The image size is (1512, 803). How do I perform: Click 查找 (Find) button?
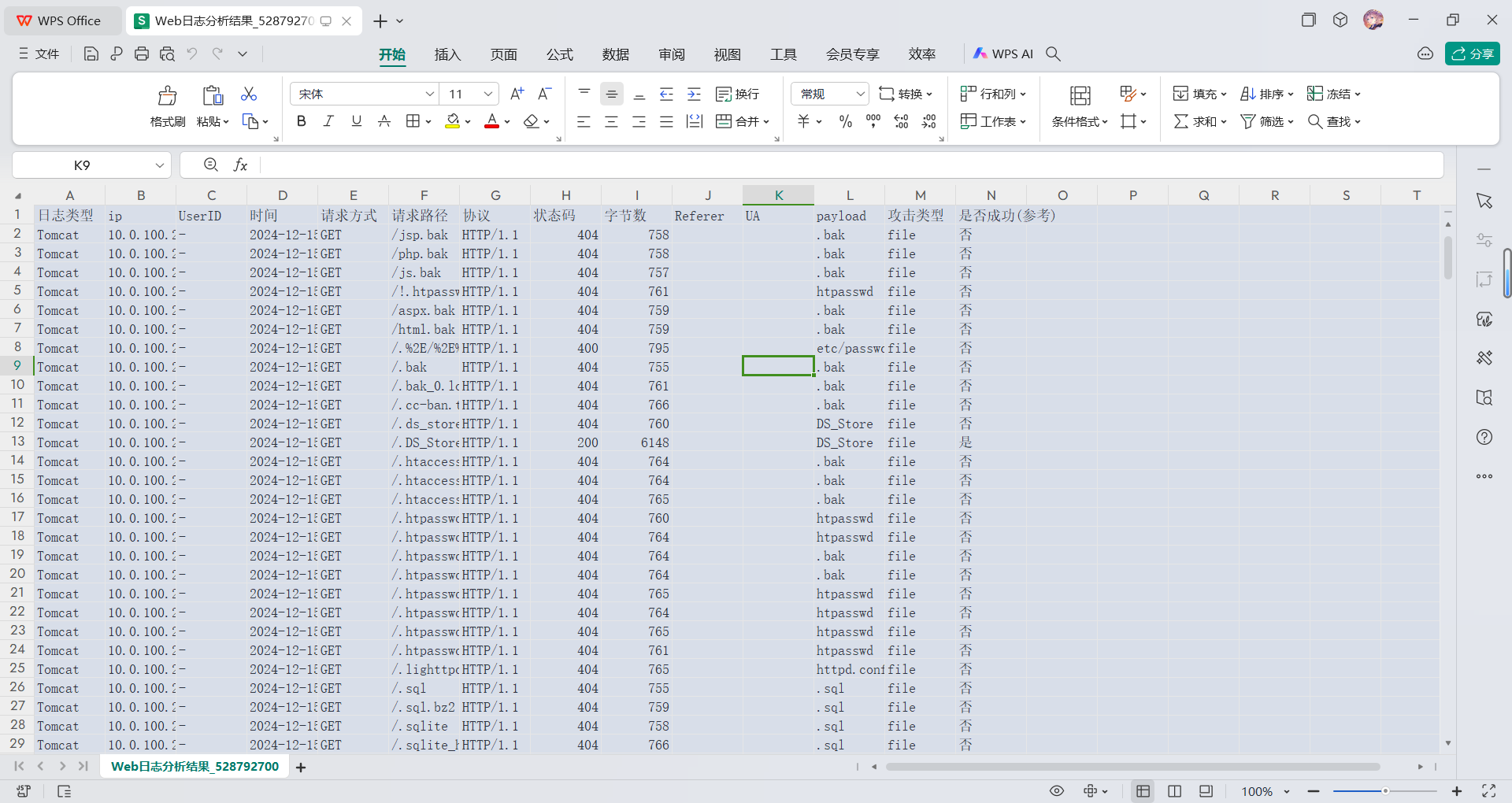pos(1334,121)
